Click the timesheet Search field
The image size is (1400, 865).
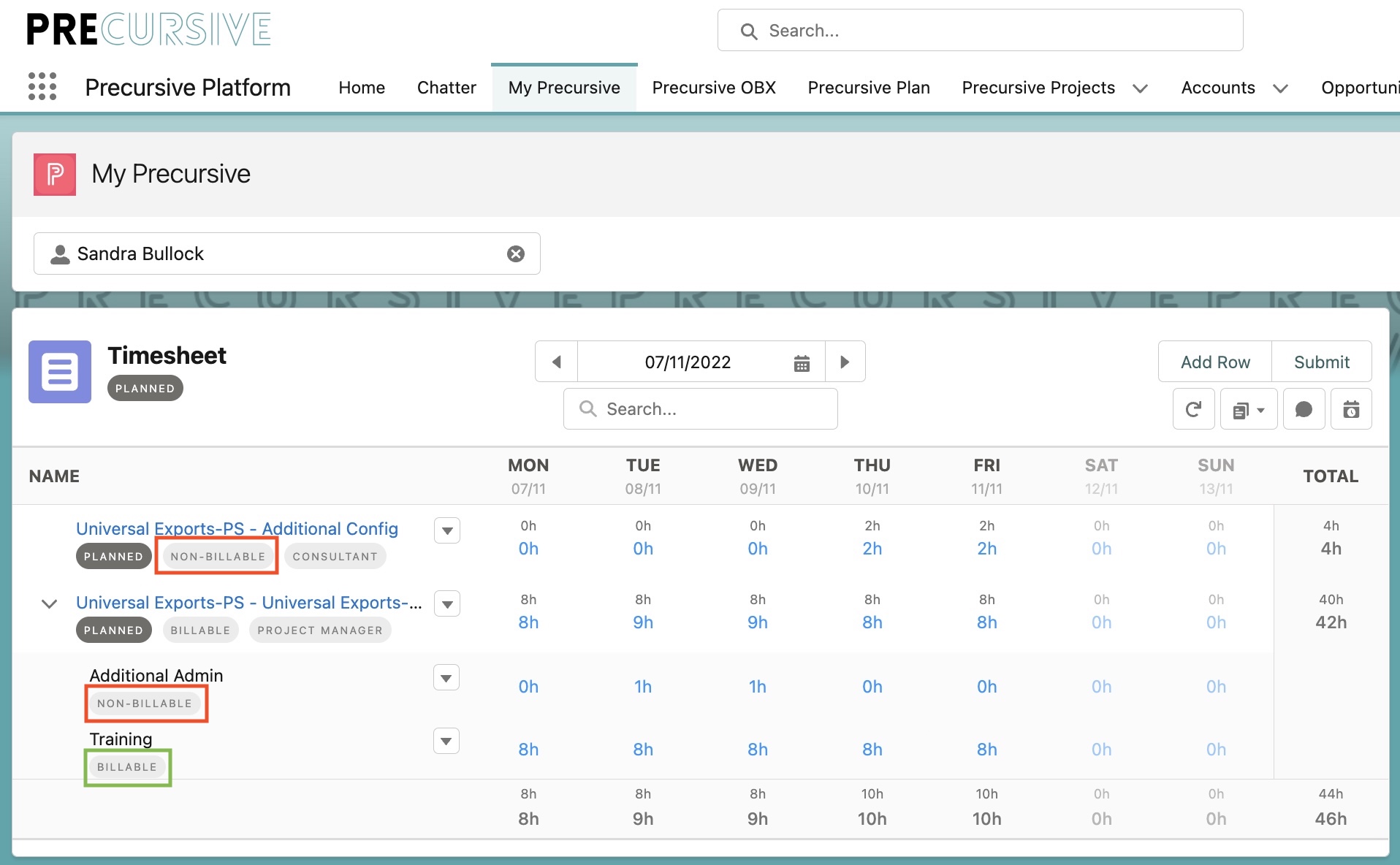coord(701,409)
